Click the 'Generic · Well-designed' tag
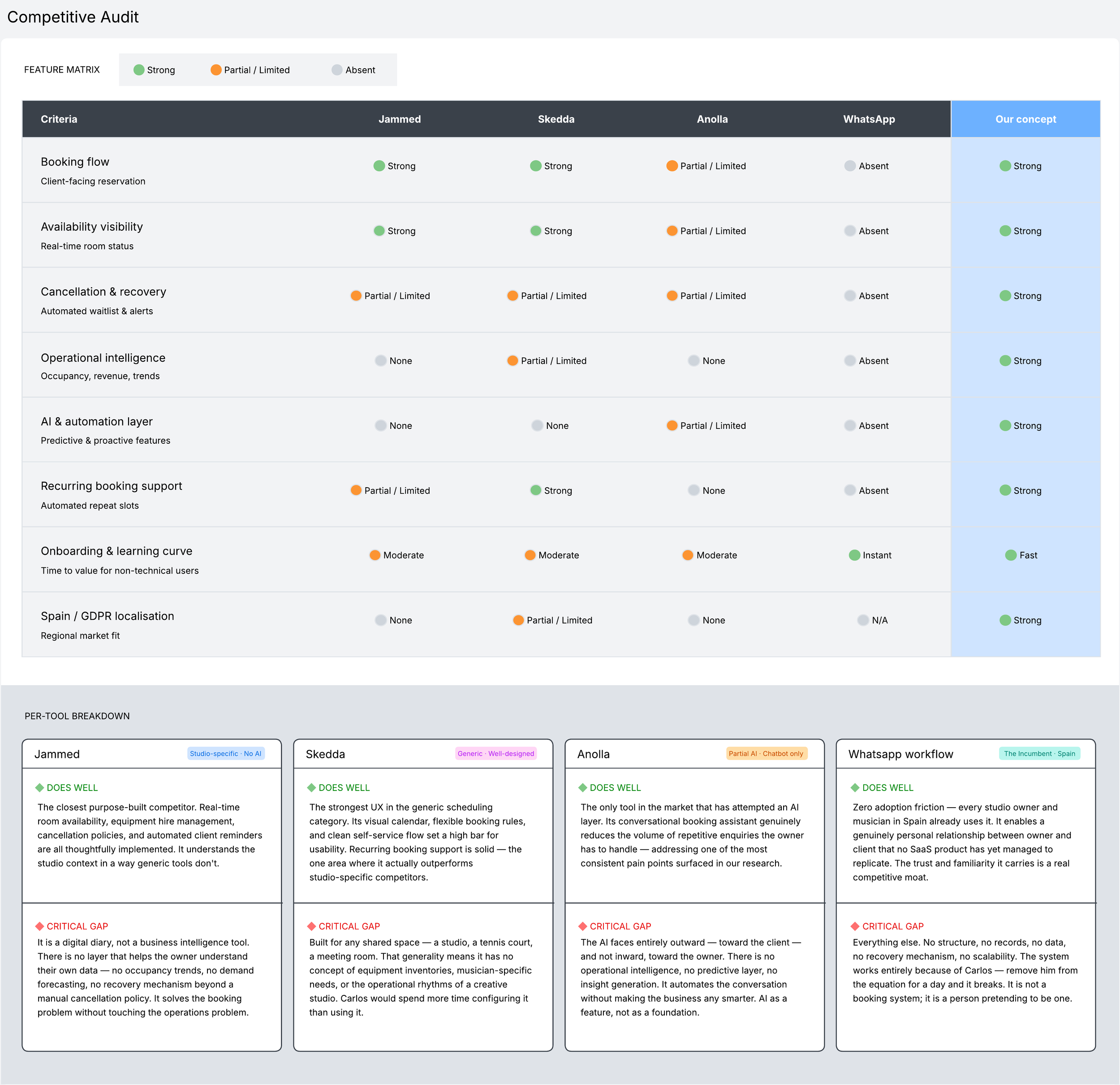Viewport: 1120px width, 1085px height. click(x=496, y=753)
